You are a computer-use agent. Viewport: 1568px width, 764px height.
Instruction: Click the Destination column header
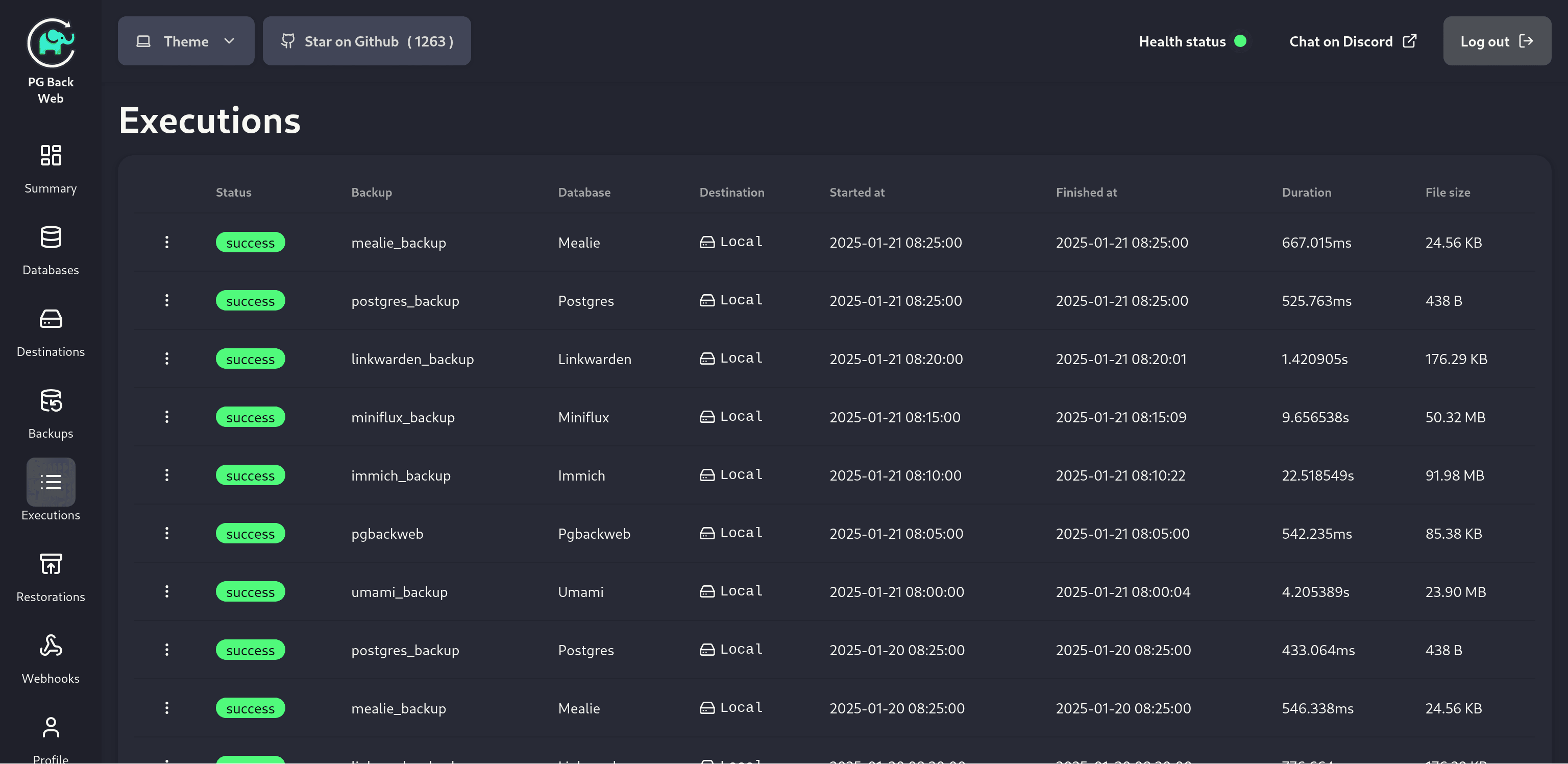[731, 192]
